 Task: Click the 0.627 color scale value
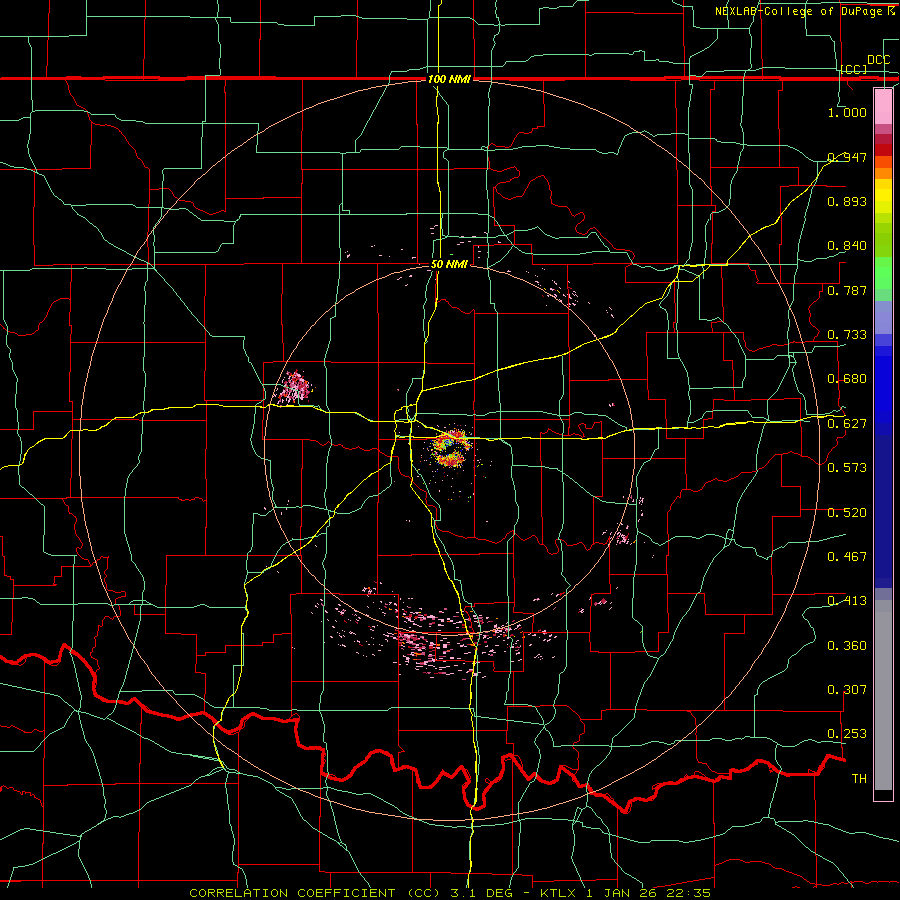click(847, 424)
